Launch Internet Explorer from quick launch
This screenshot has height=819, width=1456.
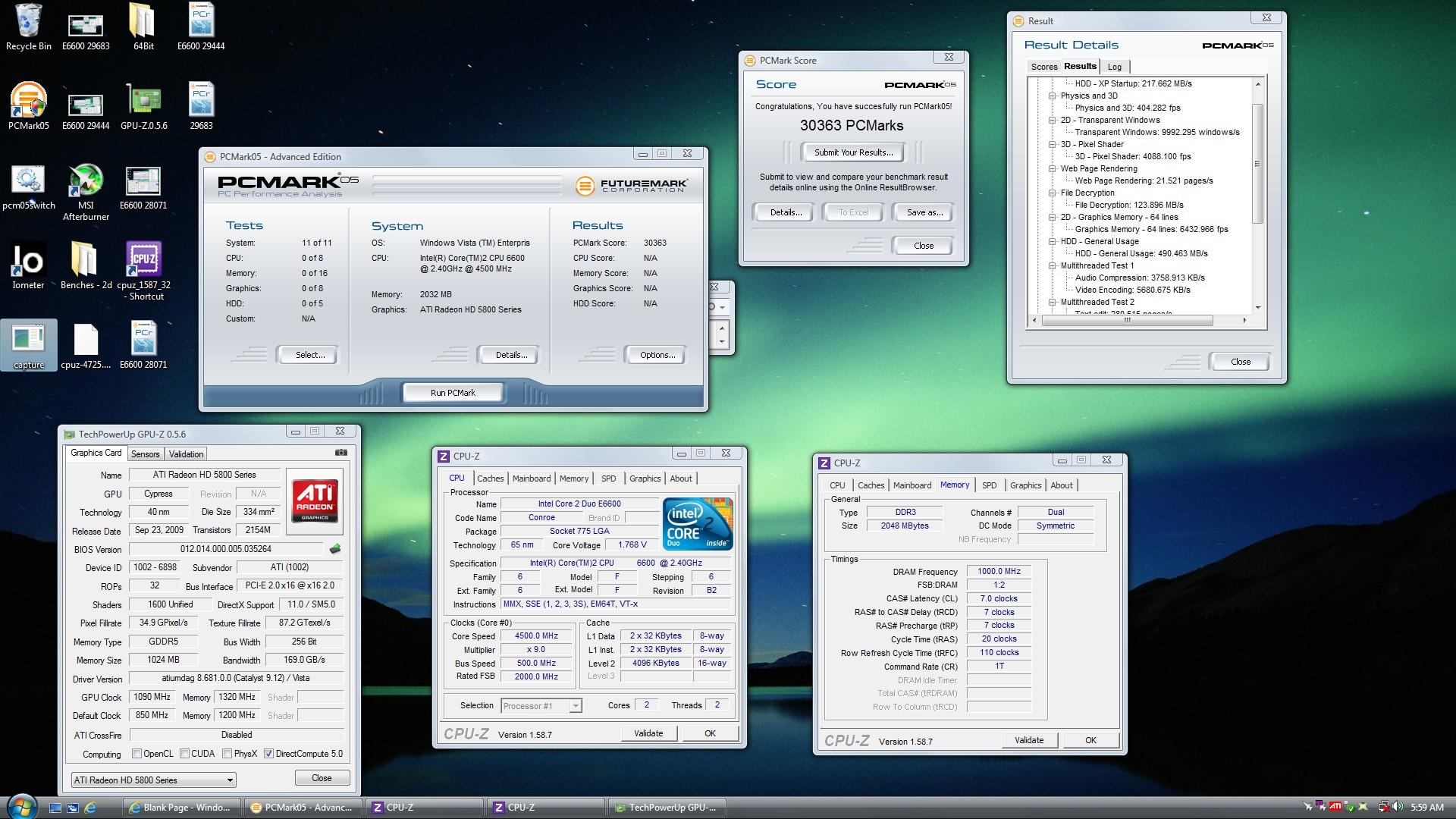coord(90,808)
